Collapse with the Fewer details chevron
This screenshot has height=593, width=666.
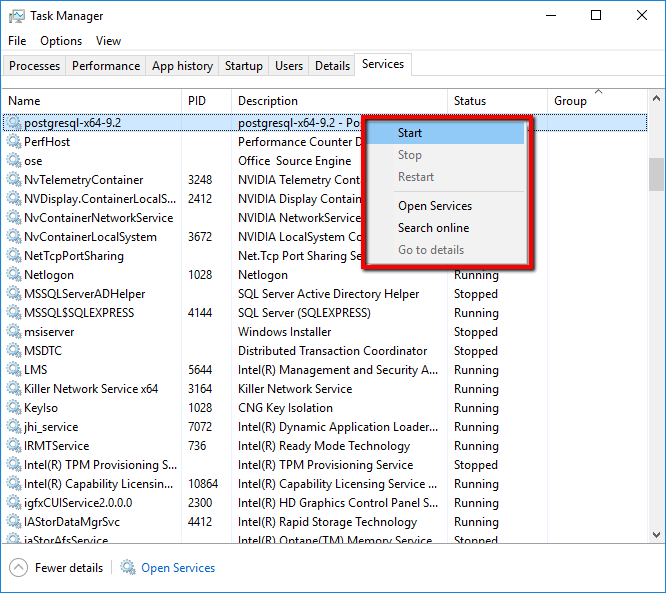tap(18, 568)
